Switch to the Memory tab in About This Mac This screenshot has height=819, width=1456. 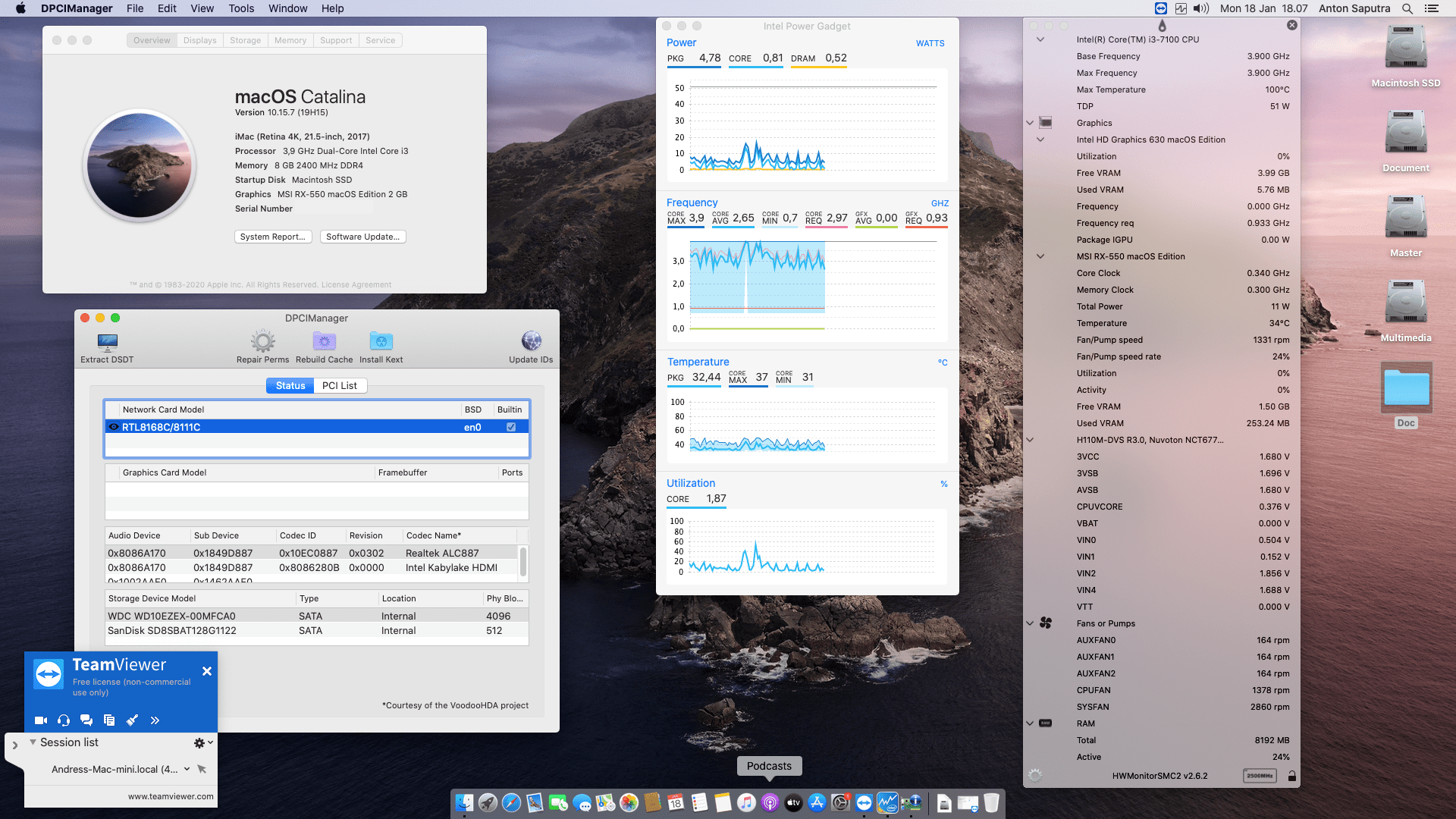290,40
